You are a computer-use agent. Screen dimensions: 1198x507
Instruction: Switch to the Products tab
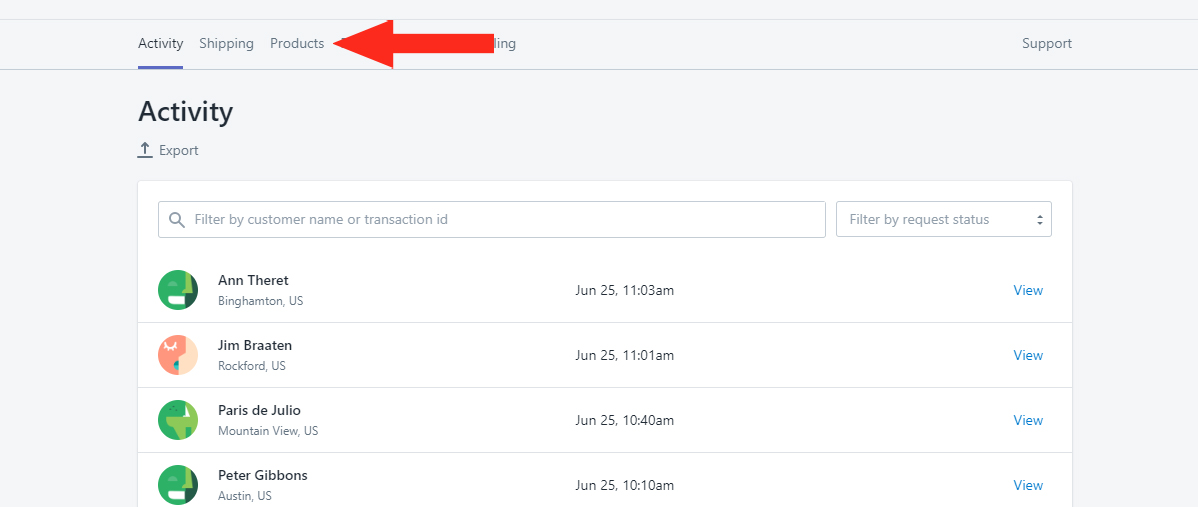click(297, 44)
